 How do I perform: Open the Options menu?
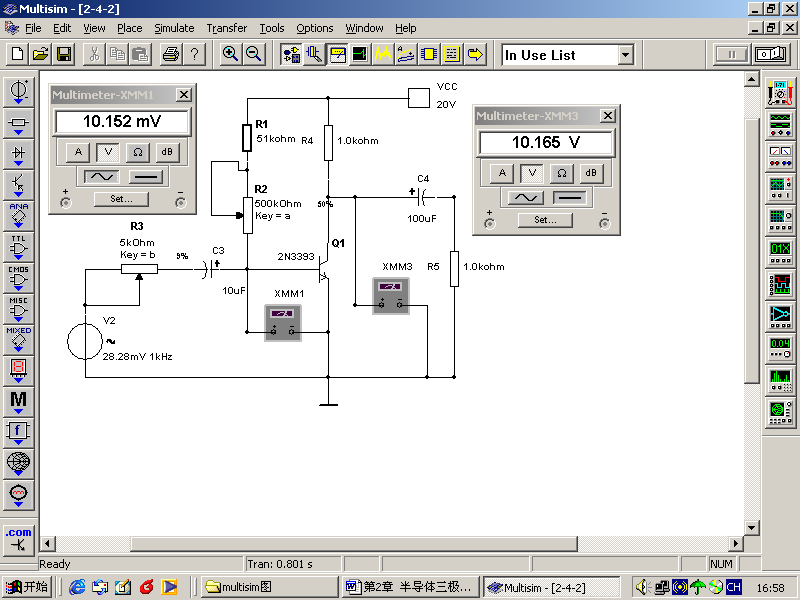[315, 28]
